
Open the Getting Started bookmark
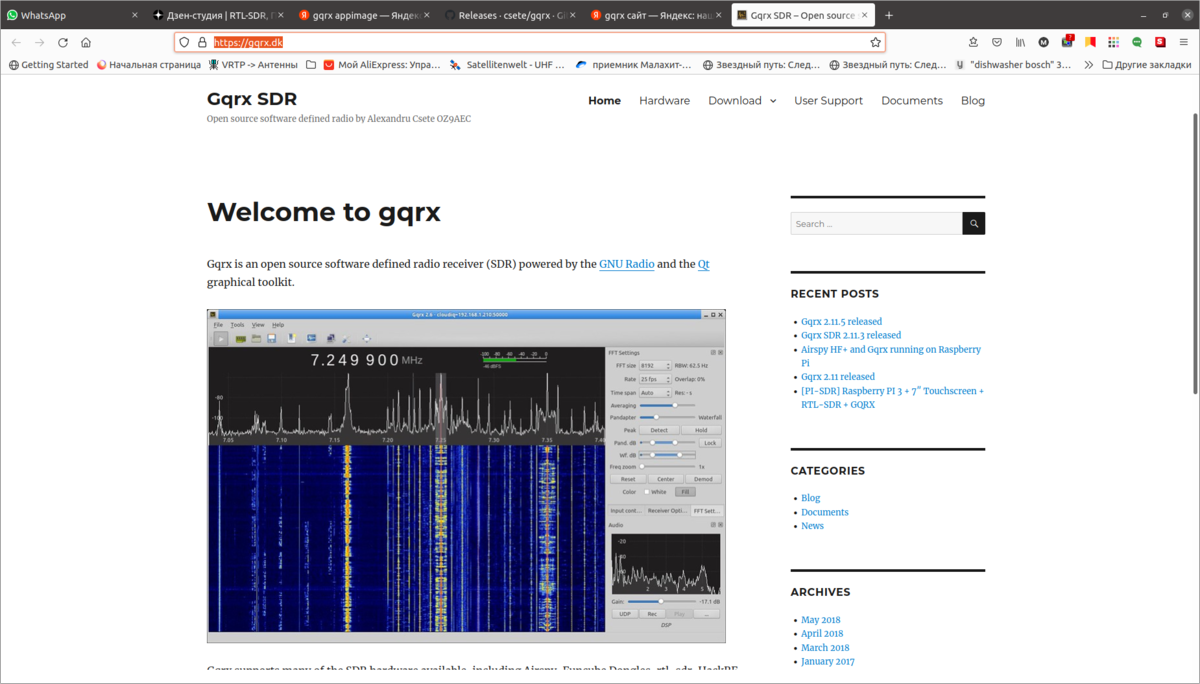[x=49, y=64]
